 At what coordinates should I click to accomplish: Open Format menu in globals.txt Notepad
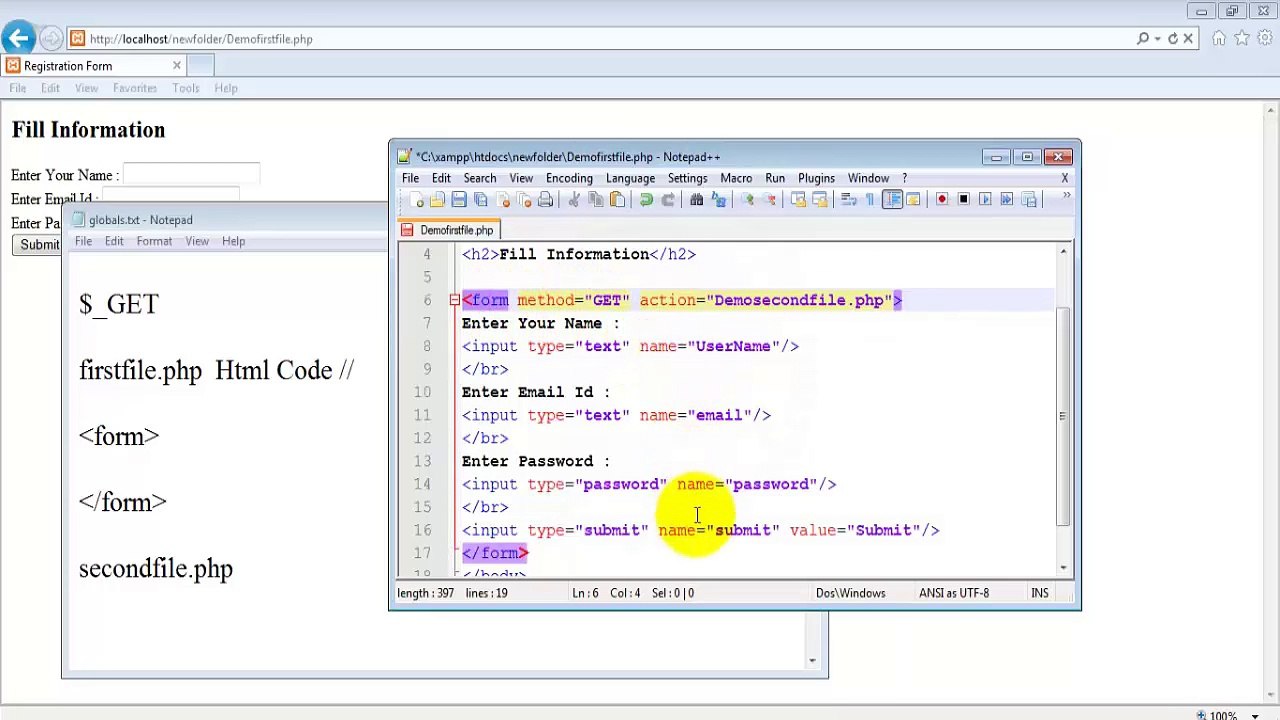point(154,241)
